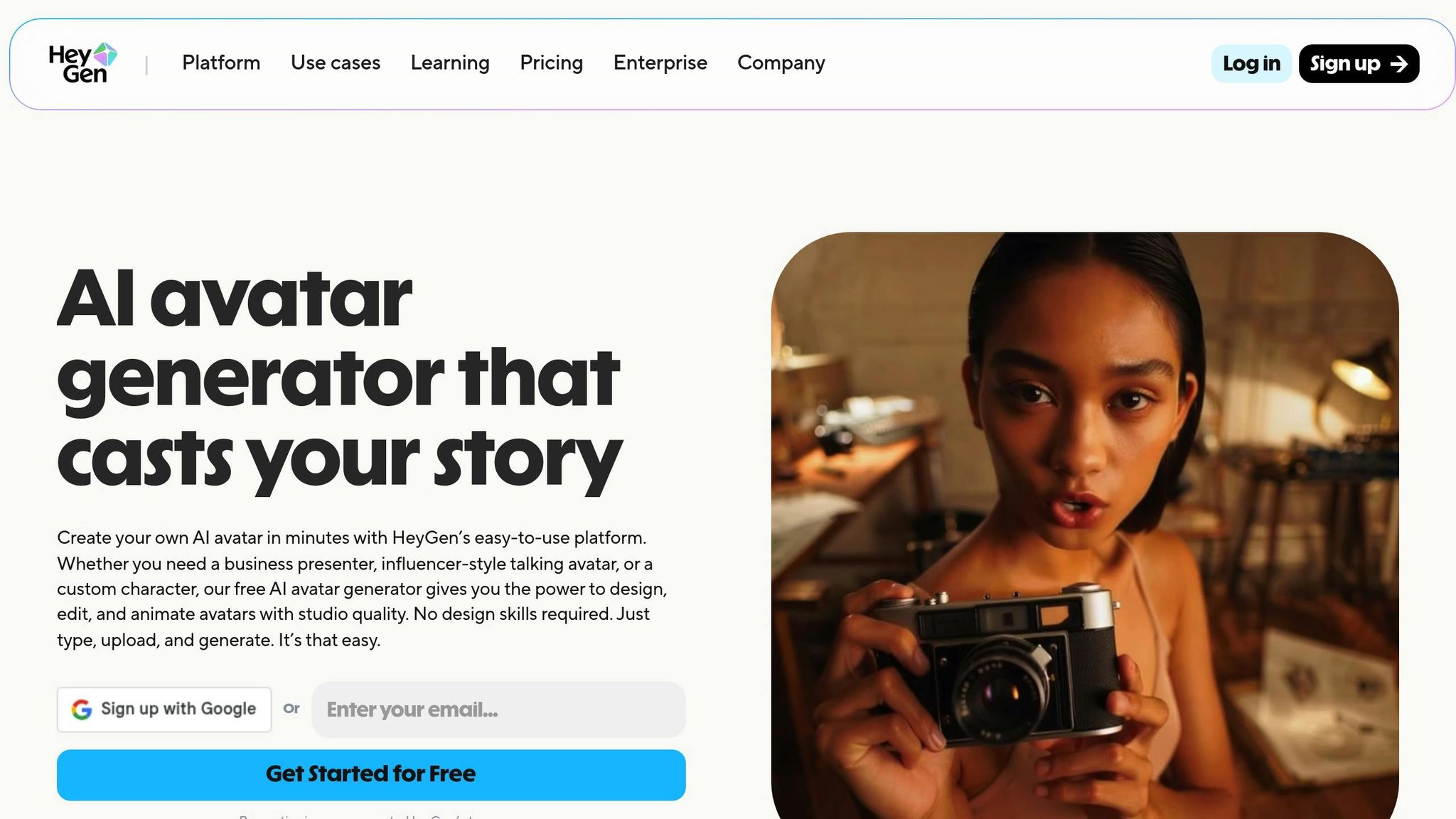Expand the Company navigation item
The height and width of the screenshot is (819, 1456).
tap(781, 63)
